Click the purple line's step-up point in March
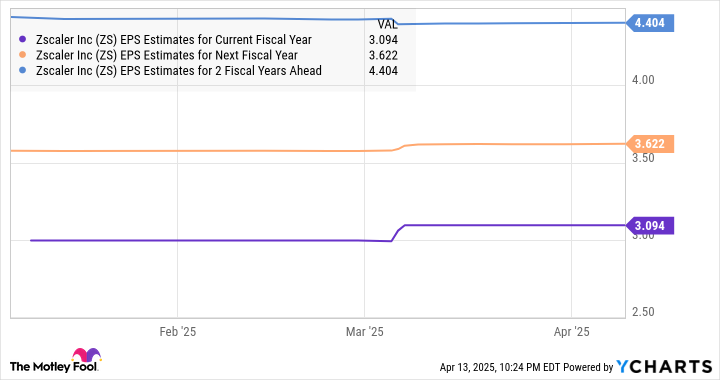This screenshot has width=720, height=380. tap(398, 233)
